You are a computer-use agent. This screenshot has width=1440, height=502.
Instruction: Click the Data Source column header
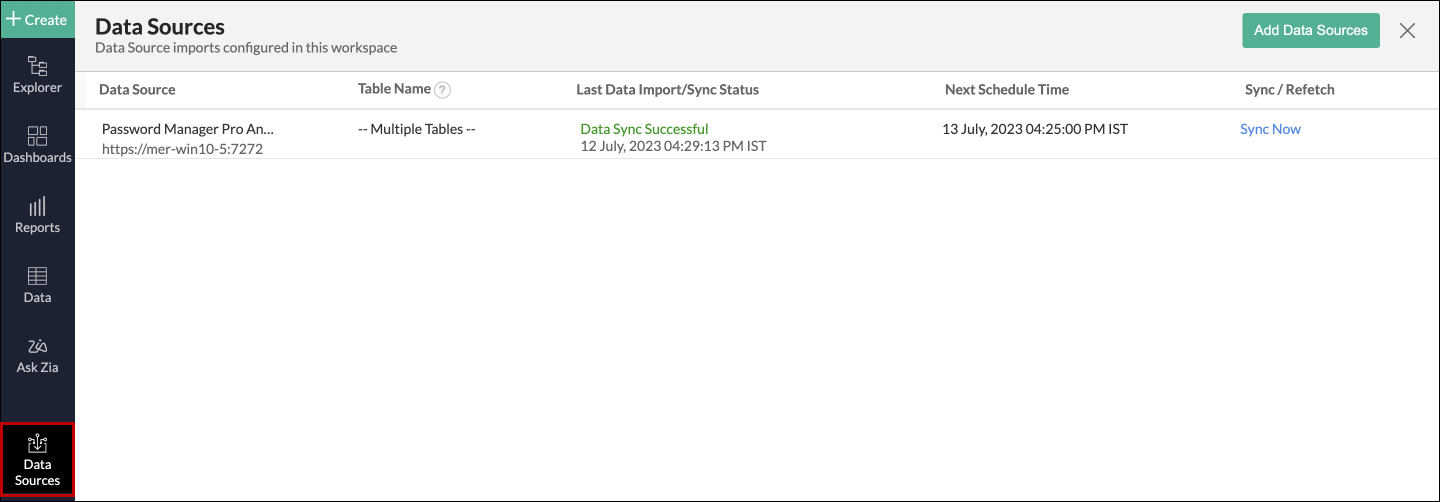[137, 89]
